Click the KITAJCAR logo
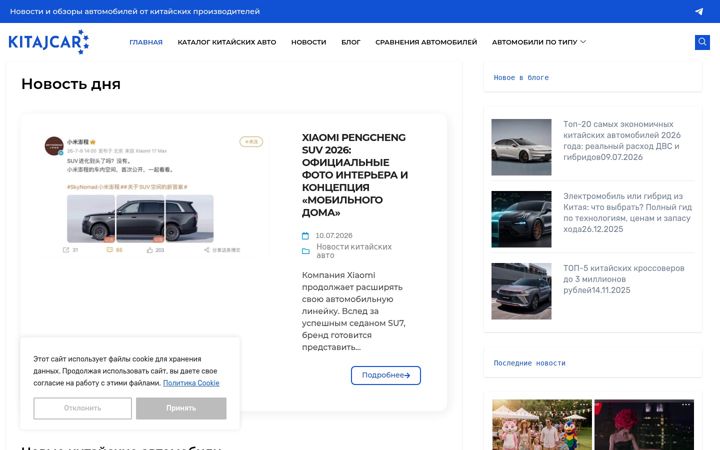Viewport: 720px width, 450px height. pos(49,42)
